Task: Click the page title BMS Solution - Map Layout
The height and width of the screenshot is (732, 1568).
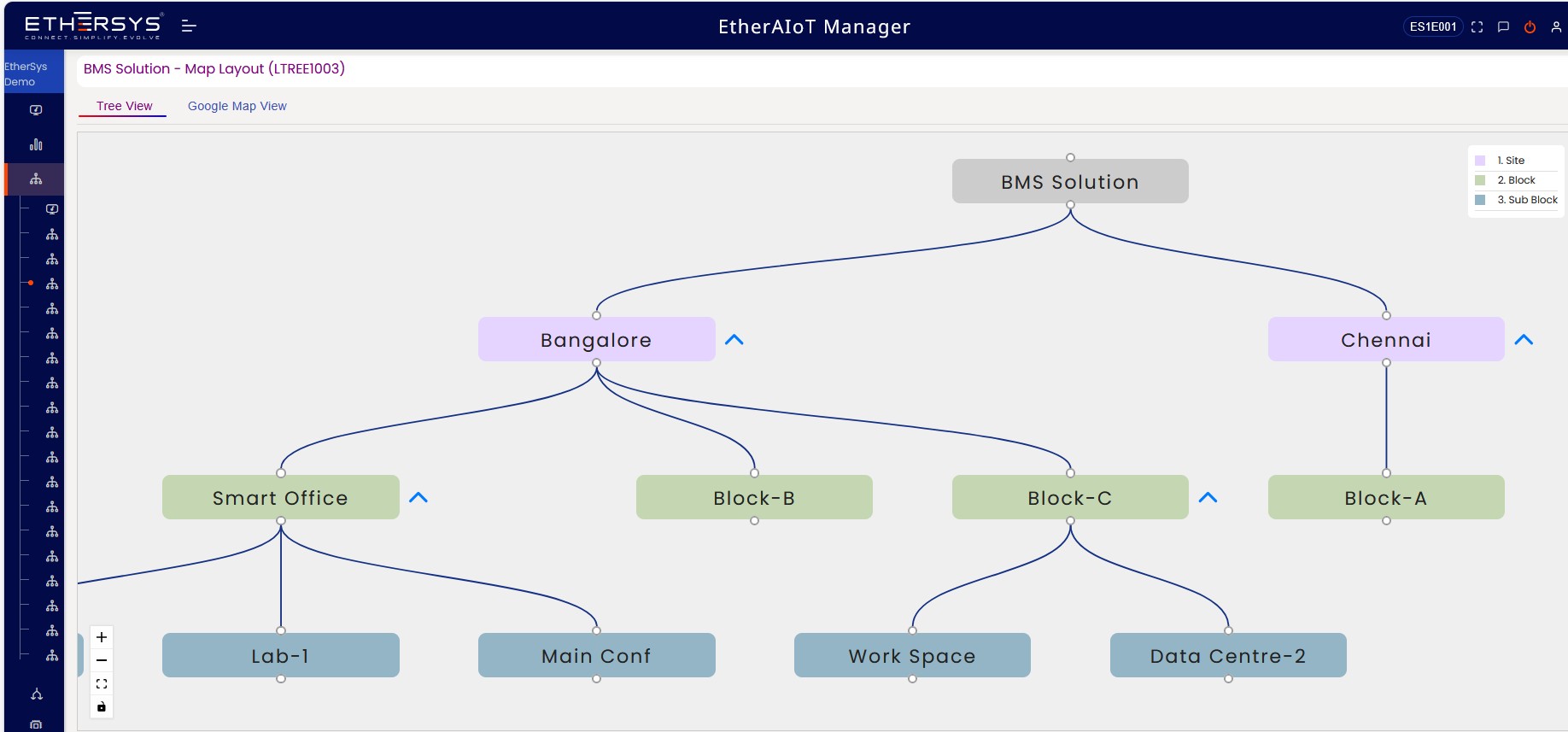Action: click(214, 68)
